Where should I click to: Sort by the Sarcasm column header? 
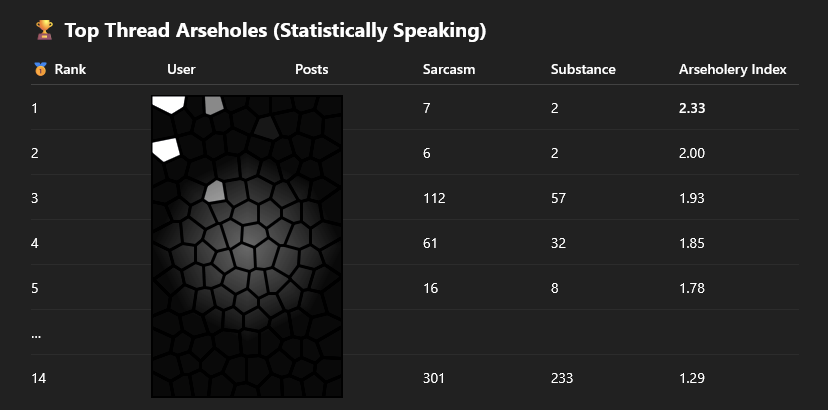click(449, 70)
